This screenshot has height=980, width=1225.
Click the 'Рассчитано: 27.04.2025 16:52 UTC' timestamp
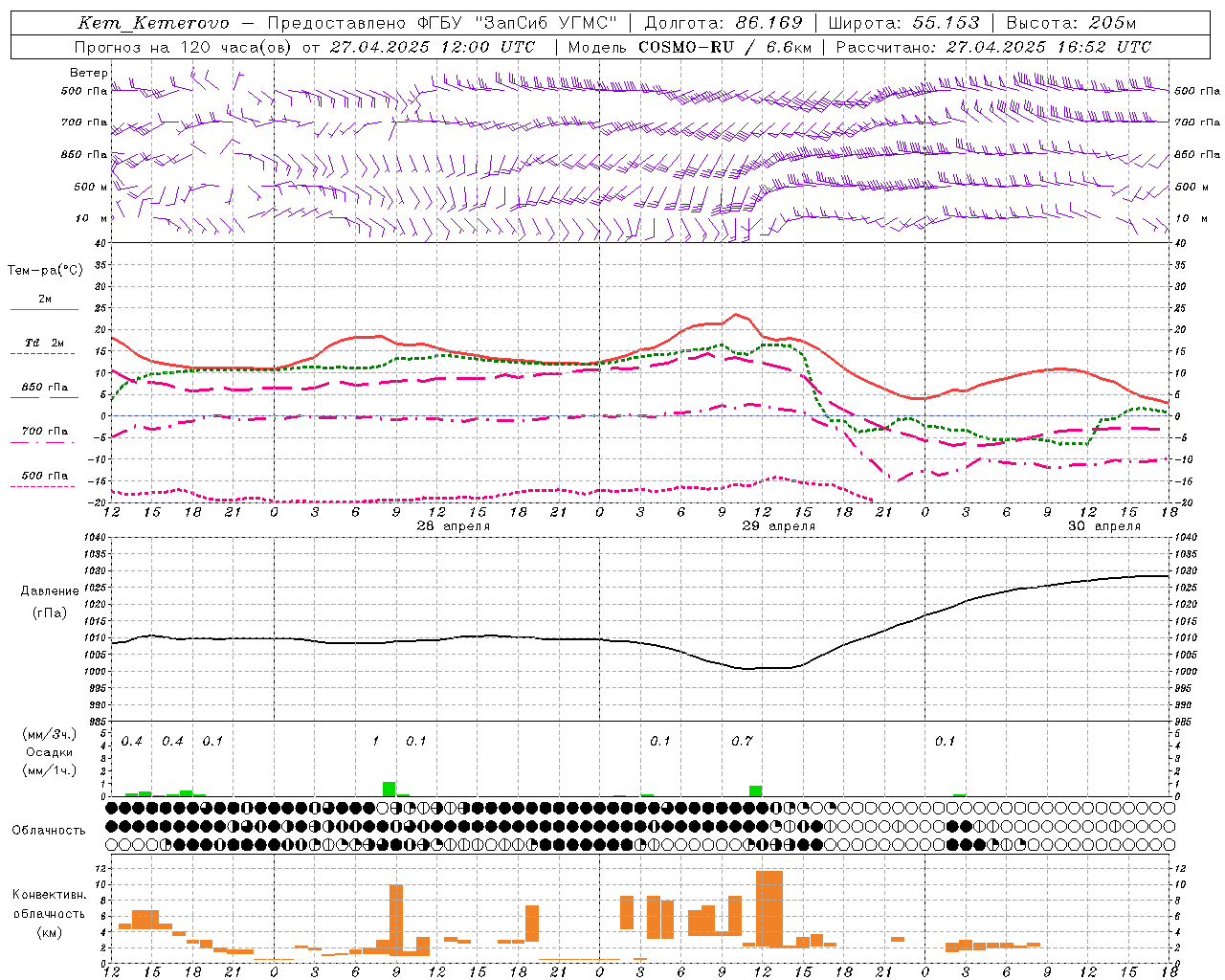(993, 47)
